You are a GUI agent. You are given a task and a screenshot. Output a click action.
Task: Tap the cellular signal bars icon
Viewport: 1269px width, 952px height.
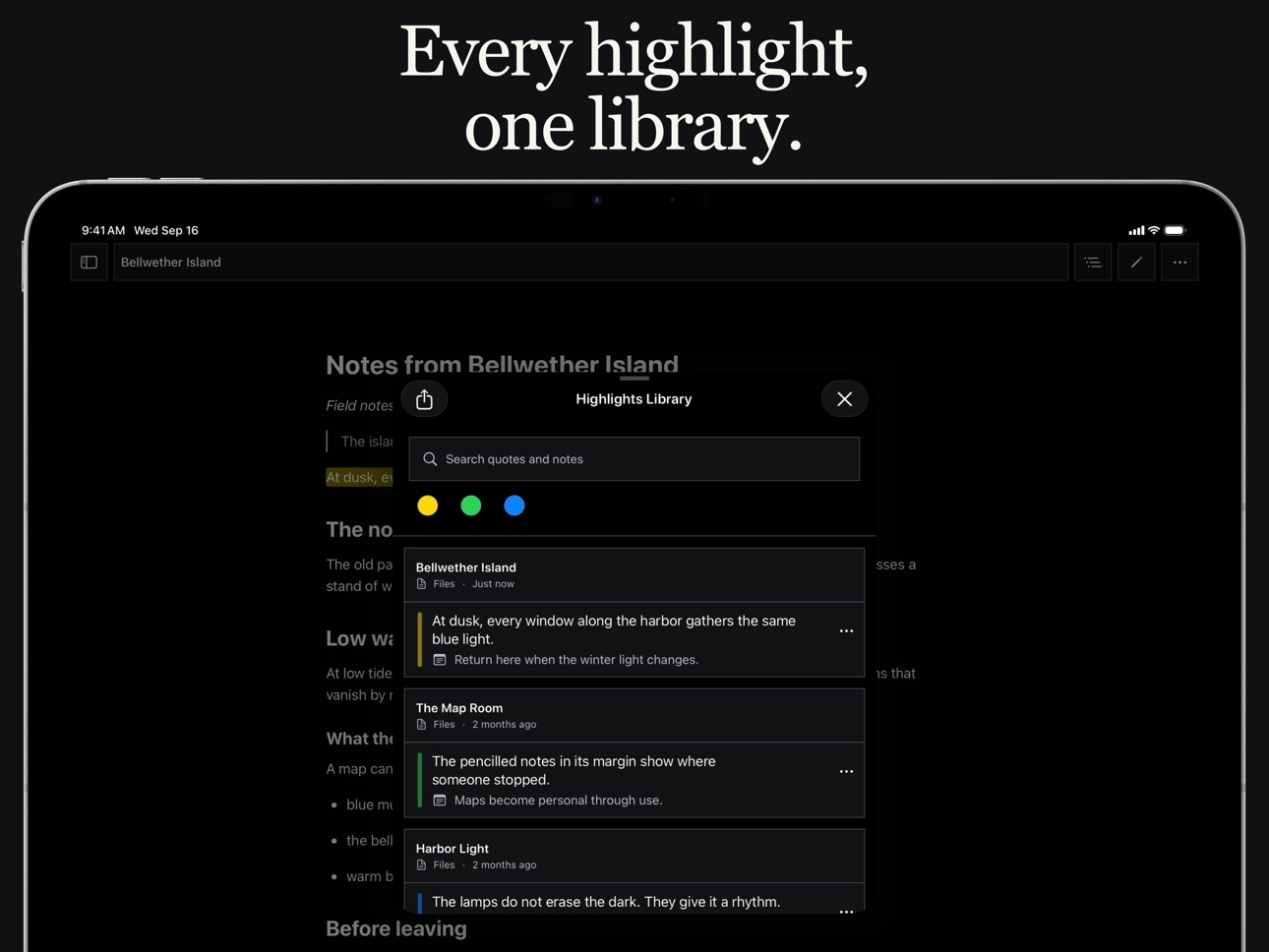click(x=1136, y=230)
